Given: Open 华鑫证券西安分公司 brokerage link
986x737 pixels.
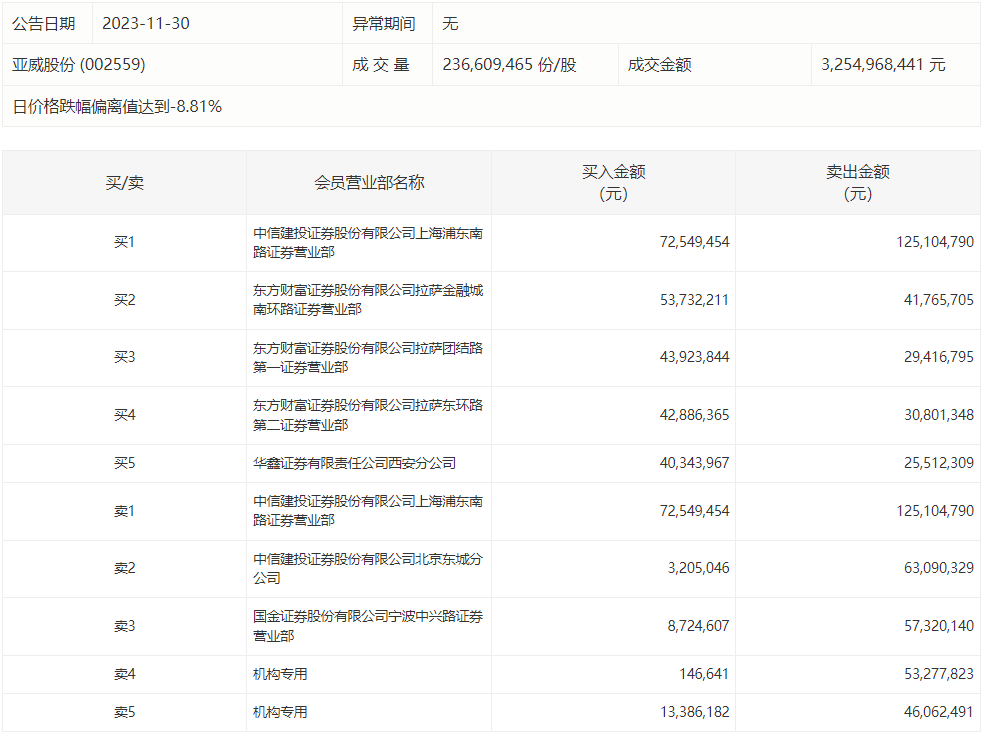Looking at the screenshot, I should click(355, 464).
